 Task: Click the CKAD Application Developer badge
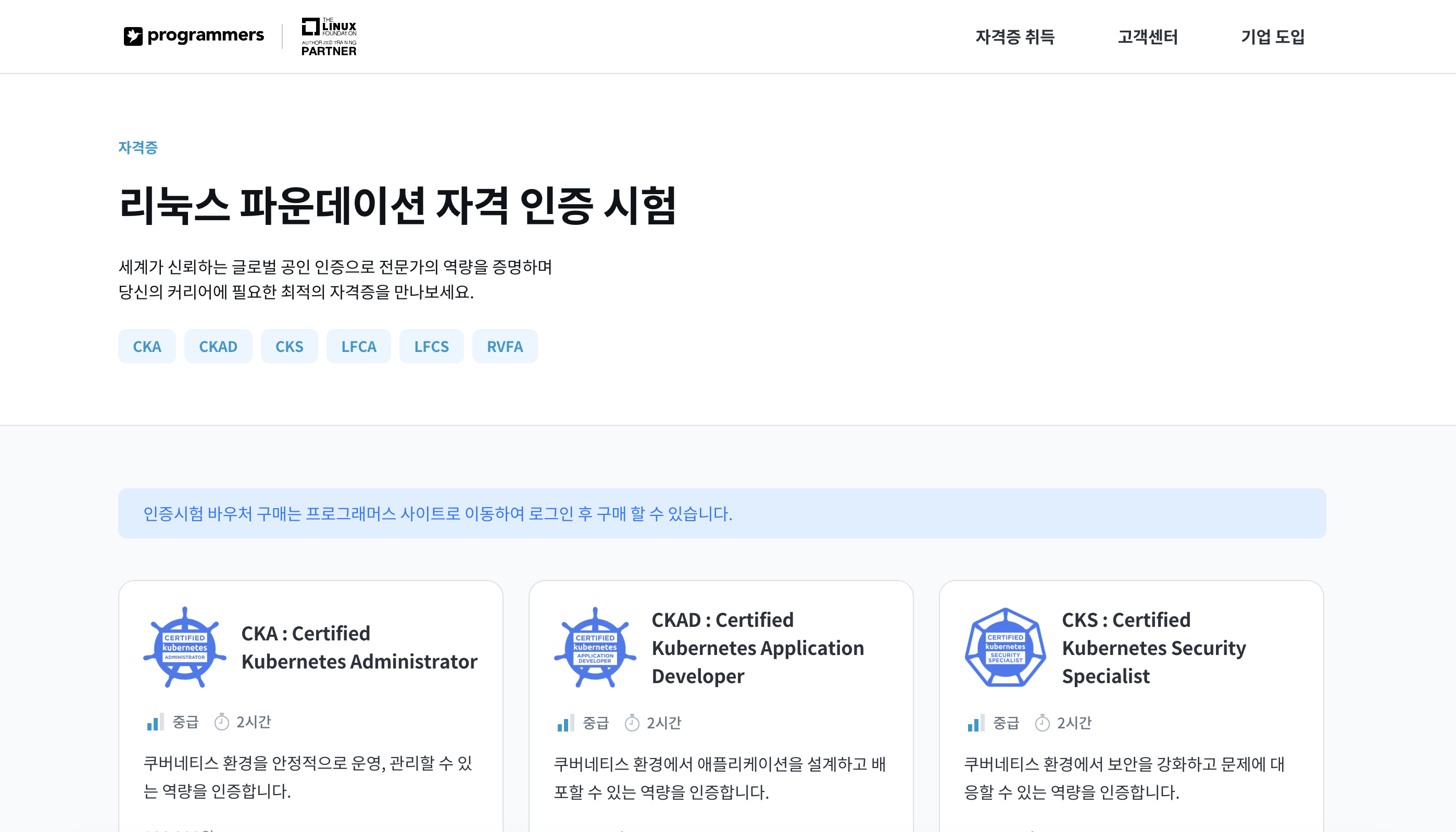pos(595,647)
